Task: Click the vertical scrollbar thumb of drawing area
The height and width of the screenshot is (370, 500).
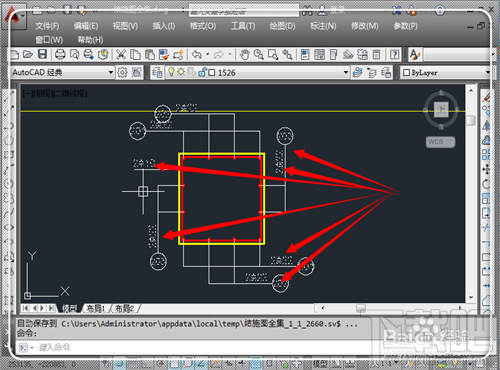Action: pyautogui.click(x=471, y=120)
